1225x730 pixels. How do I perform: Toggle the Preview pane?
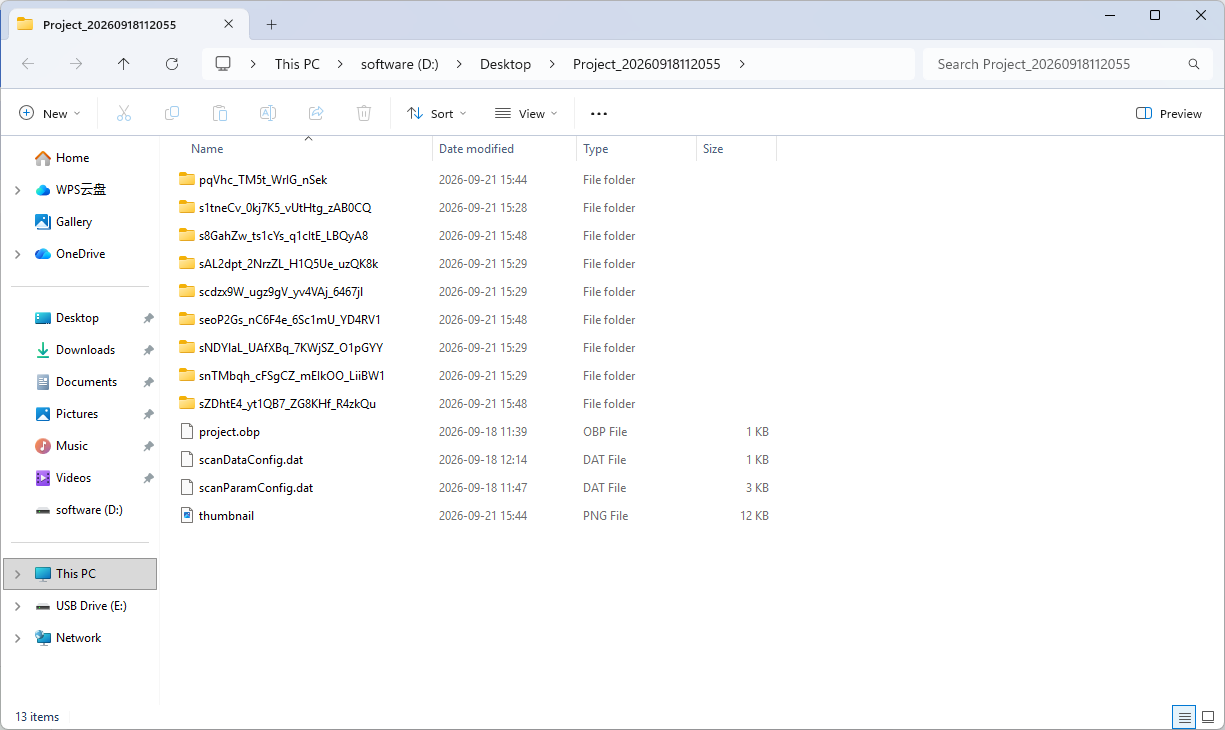click(1169, 114)
